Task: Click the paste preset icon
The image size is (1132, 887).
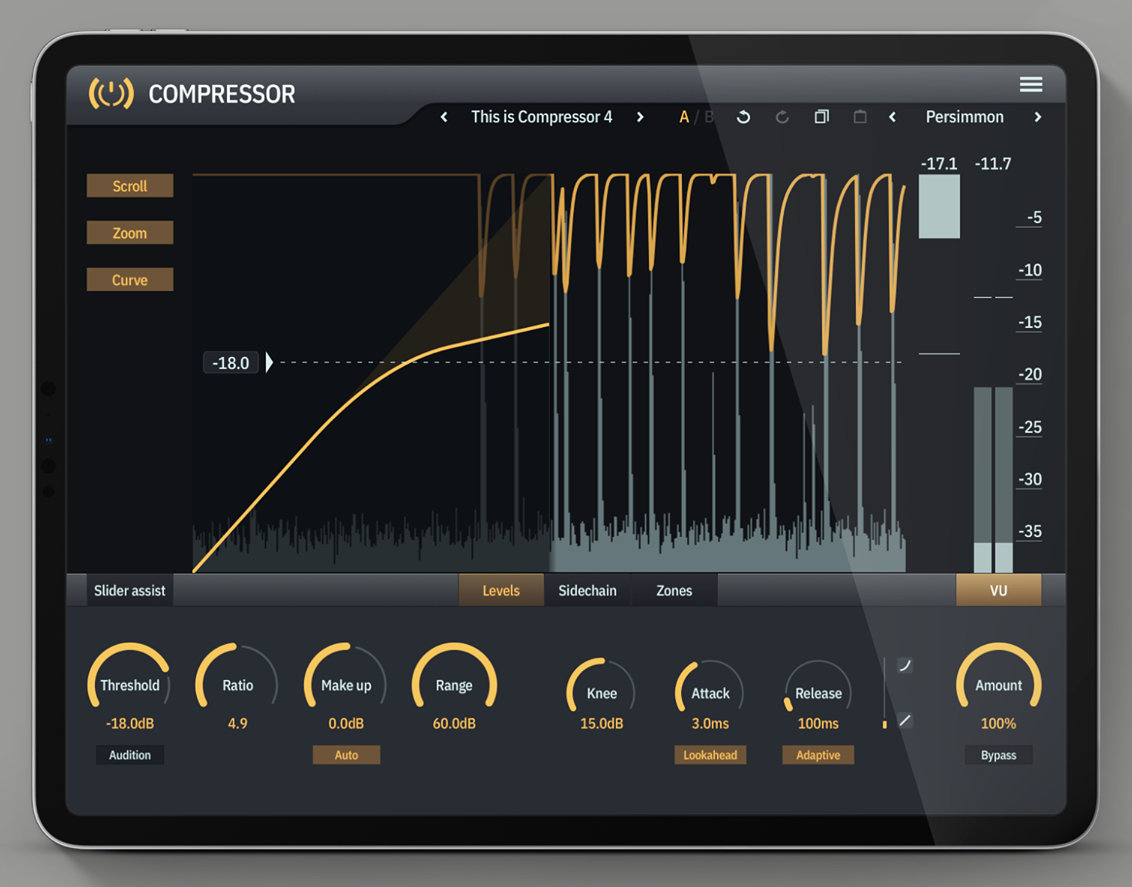Action: pos(860,117)
